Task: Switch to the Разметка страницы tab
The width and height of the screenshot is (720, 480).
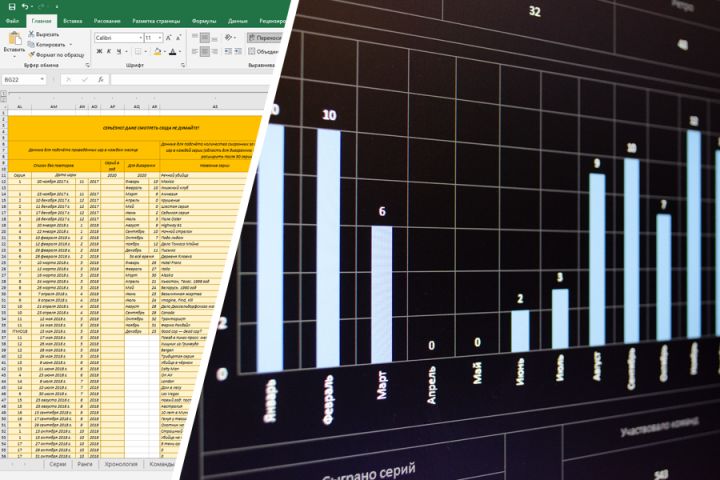Action: 156,21
